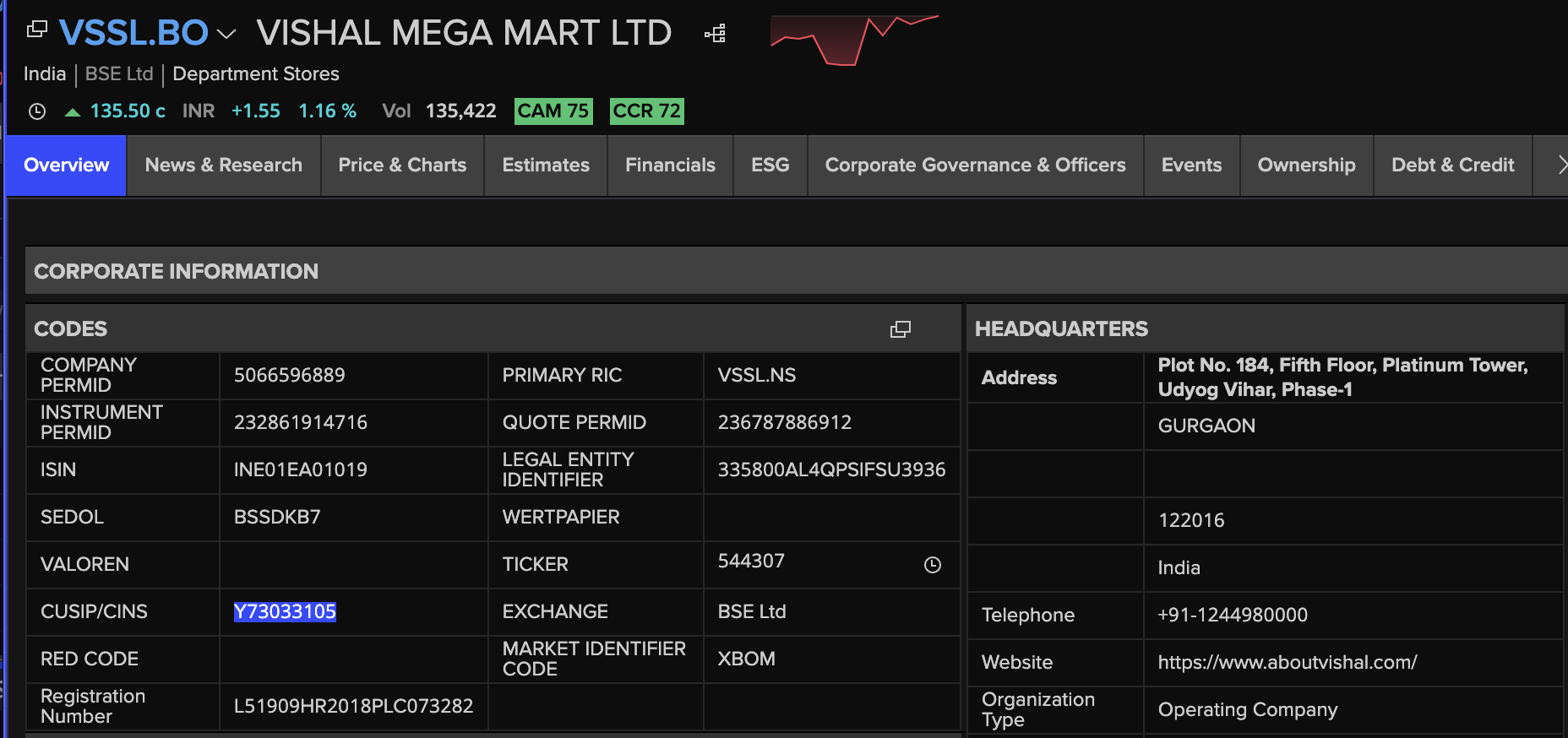Pop out the Codes panel
The image size is (1568, 738).
[901, 329]
